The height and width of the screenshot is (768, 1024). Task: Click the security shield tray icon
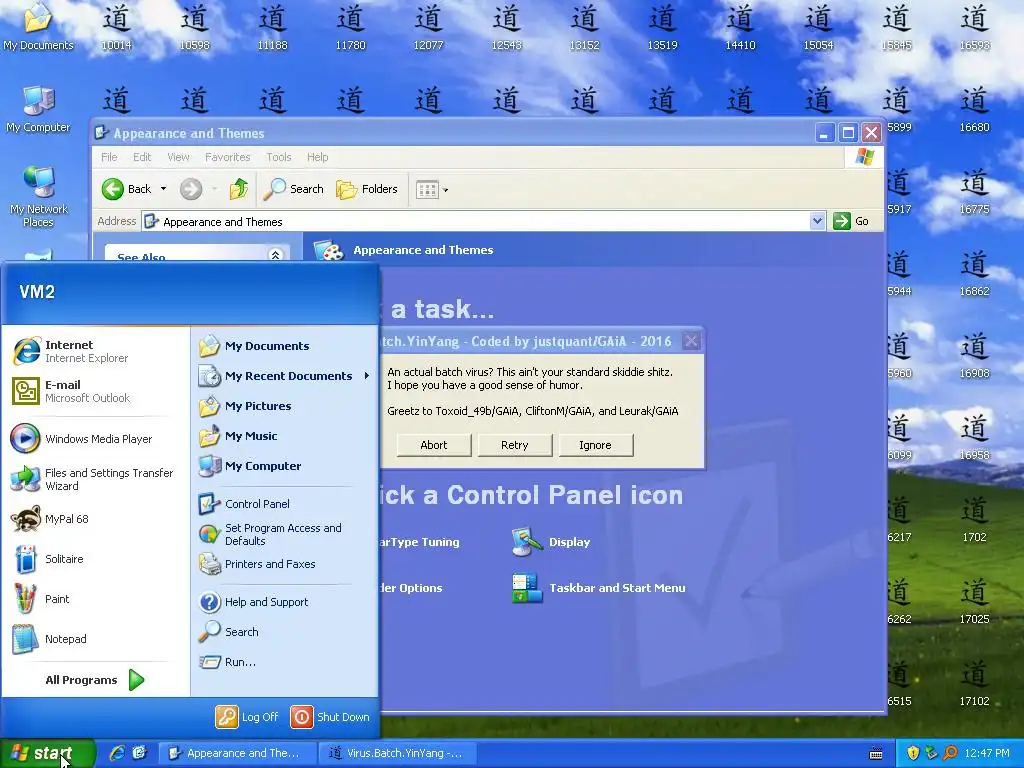[913, 753]
